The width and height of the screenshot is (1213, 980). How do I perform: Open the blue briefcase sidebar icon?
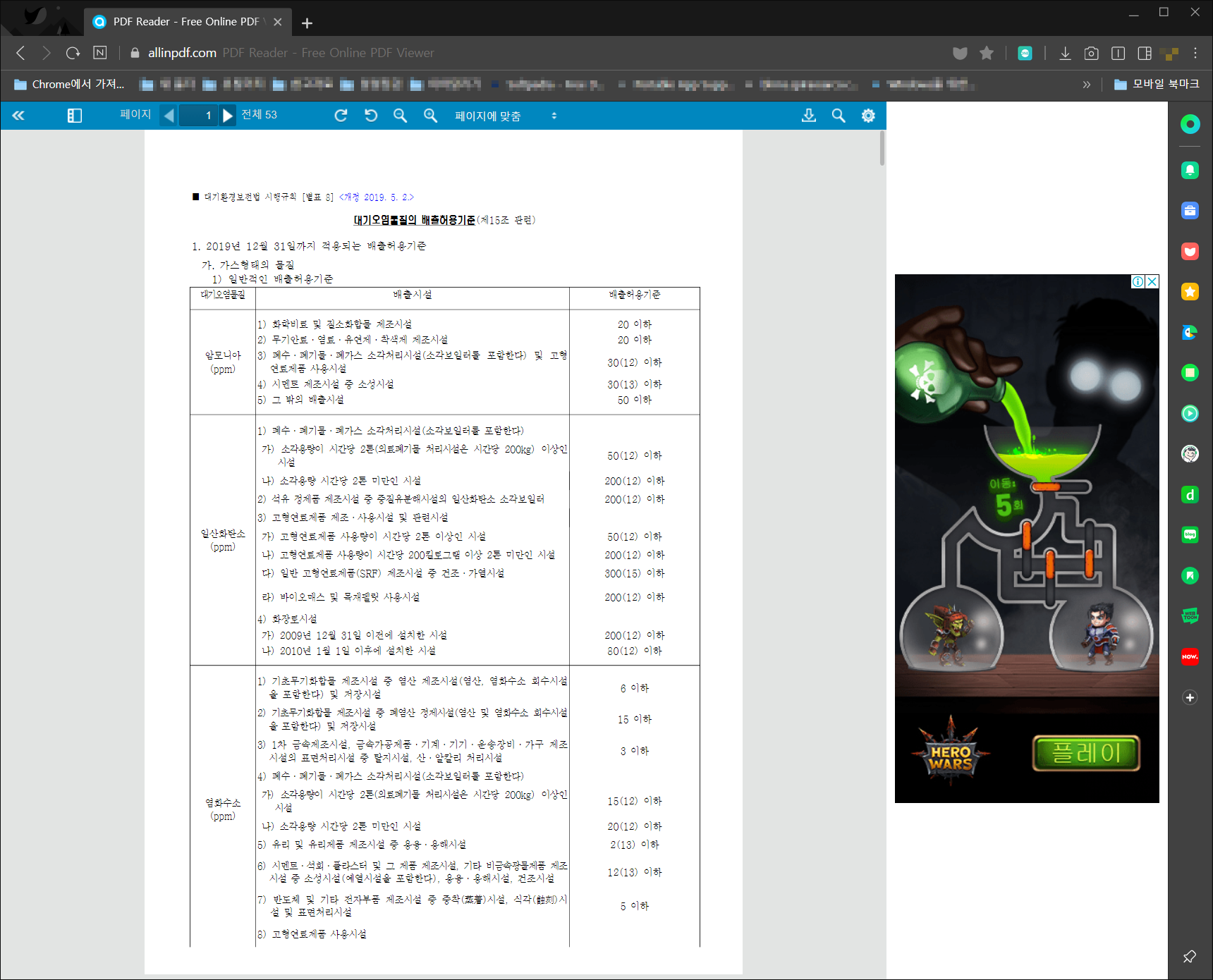1190,210
